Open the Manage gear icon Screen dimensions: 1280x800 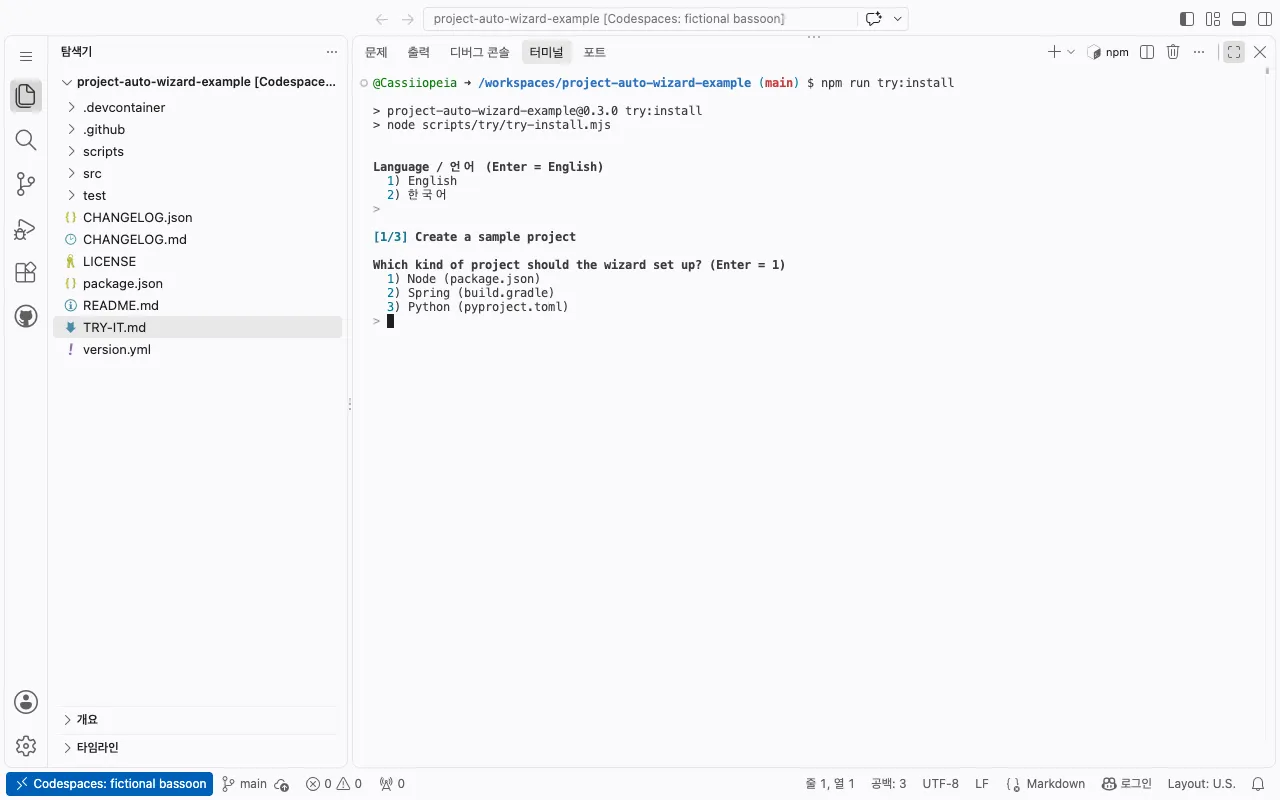[x=26, y=746]
